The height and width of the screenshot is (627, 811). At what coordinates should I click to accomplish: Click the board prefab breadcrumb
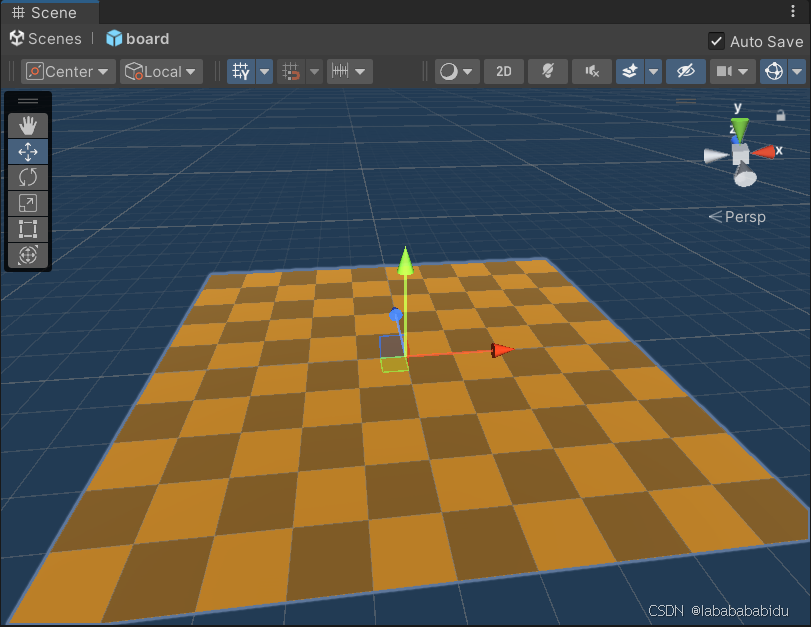[138, 39]
